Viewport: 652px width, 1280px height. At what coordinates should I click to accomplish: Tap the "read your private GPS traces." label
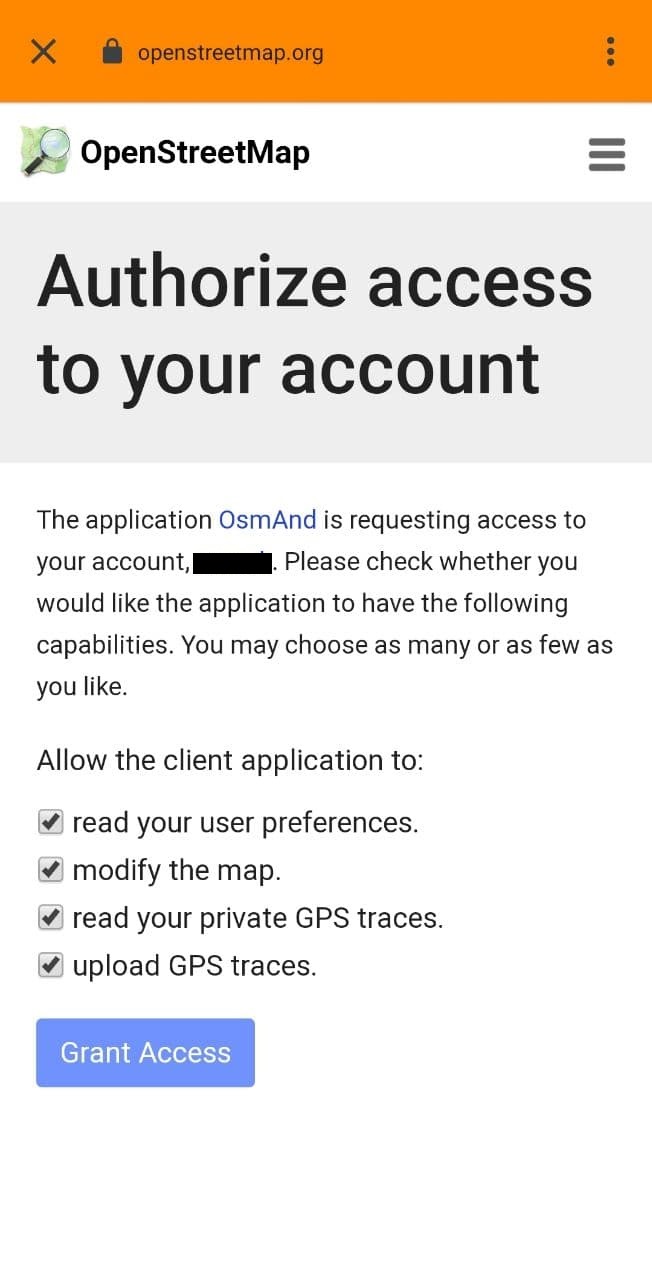(x=257, y=918)
